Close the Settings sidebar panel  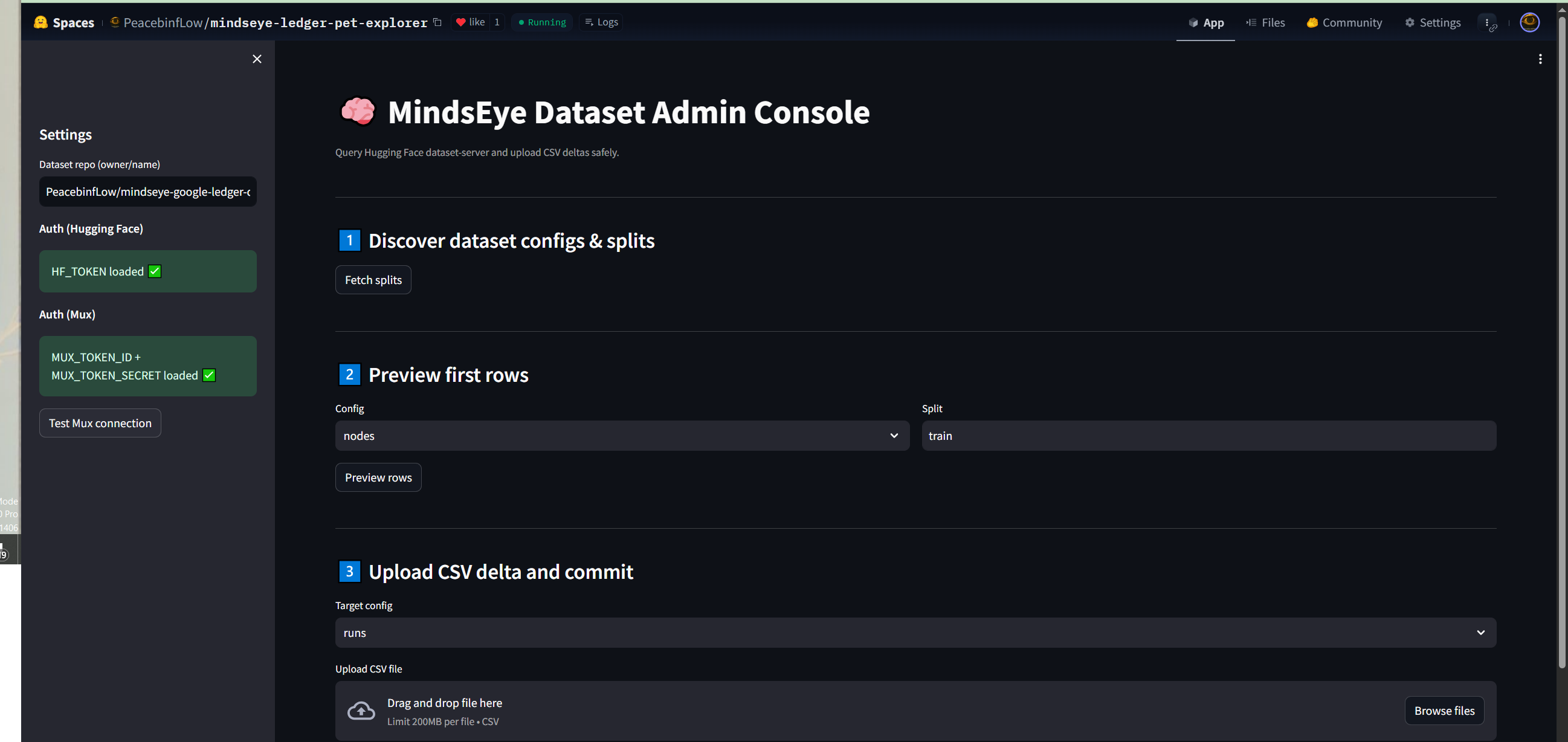(256, 59)
